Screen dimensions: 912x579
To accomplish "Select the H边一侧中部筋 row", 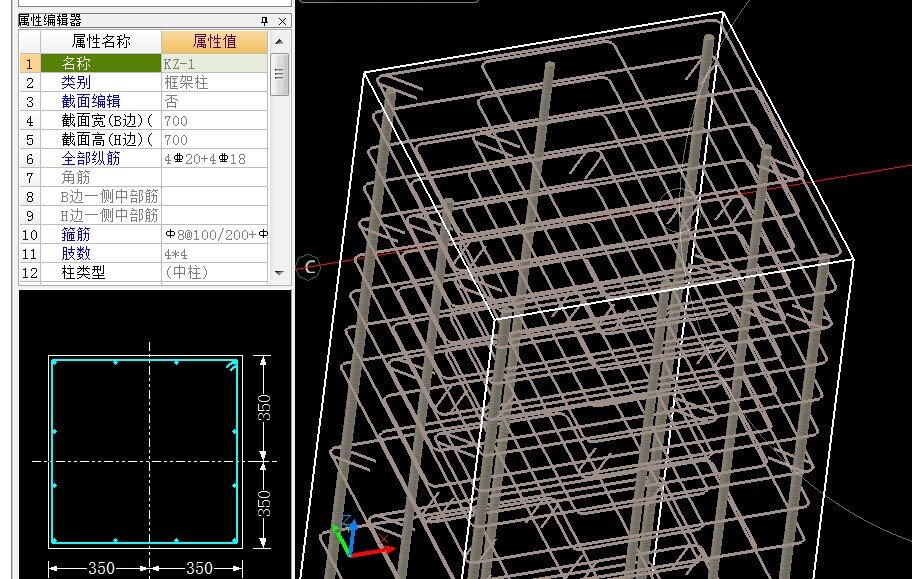I will [101, 215].
